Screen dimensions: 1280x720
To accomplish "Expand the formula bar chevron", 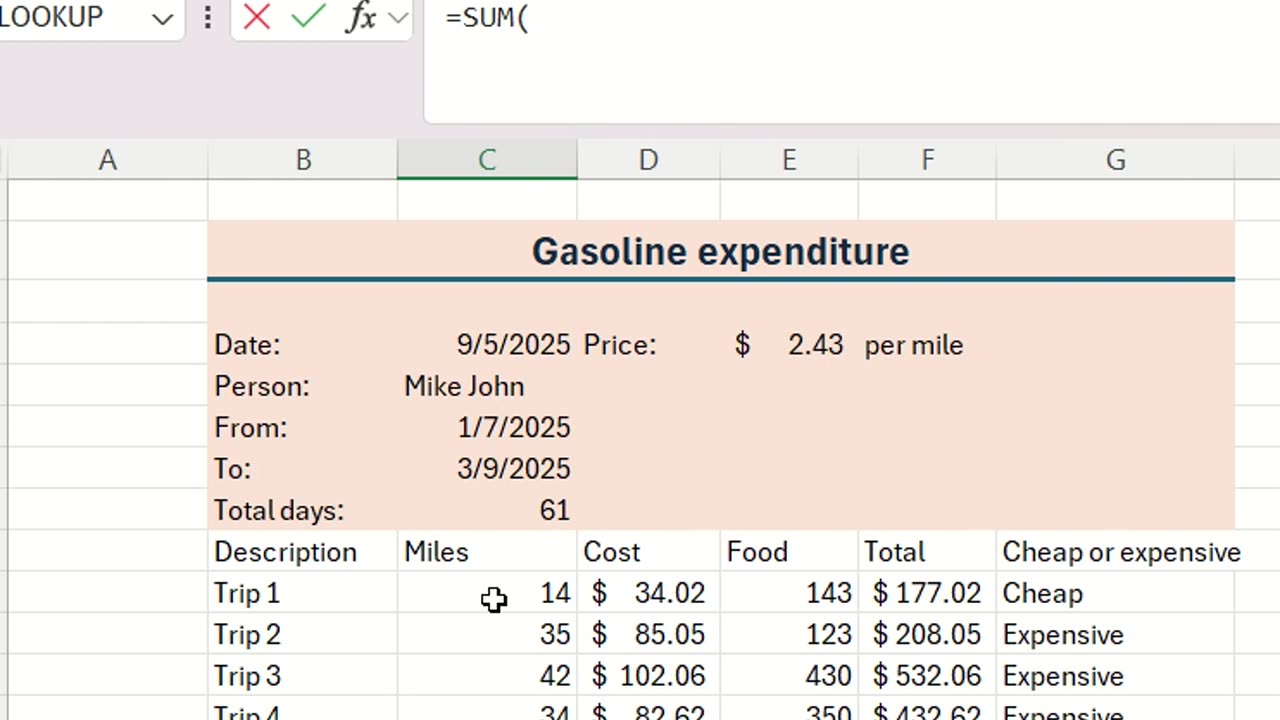I will point(397,17).
